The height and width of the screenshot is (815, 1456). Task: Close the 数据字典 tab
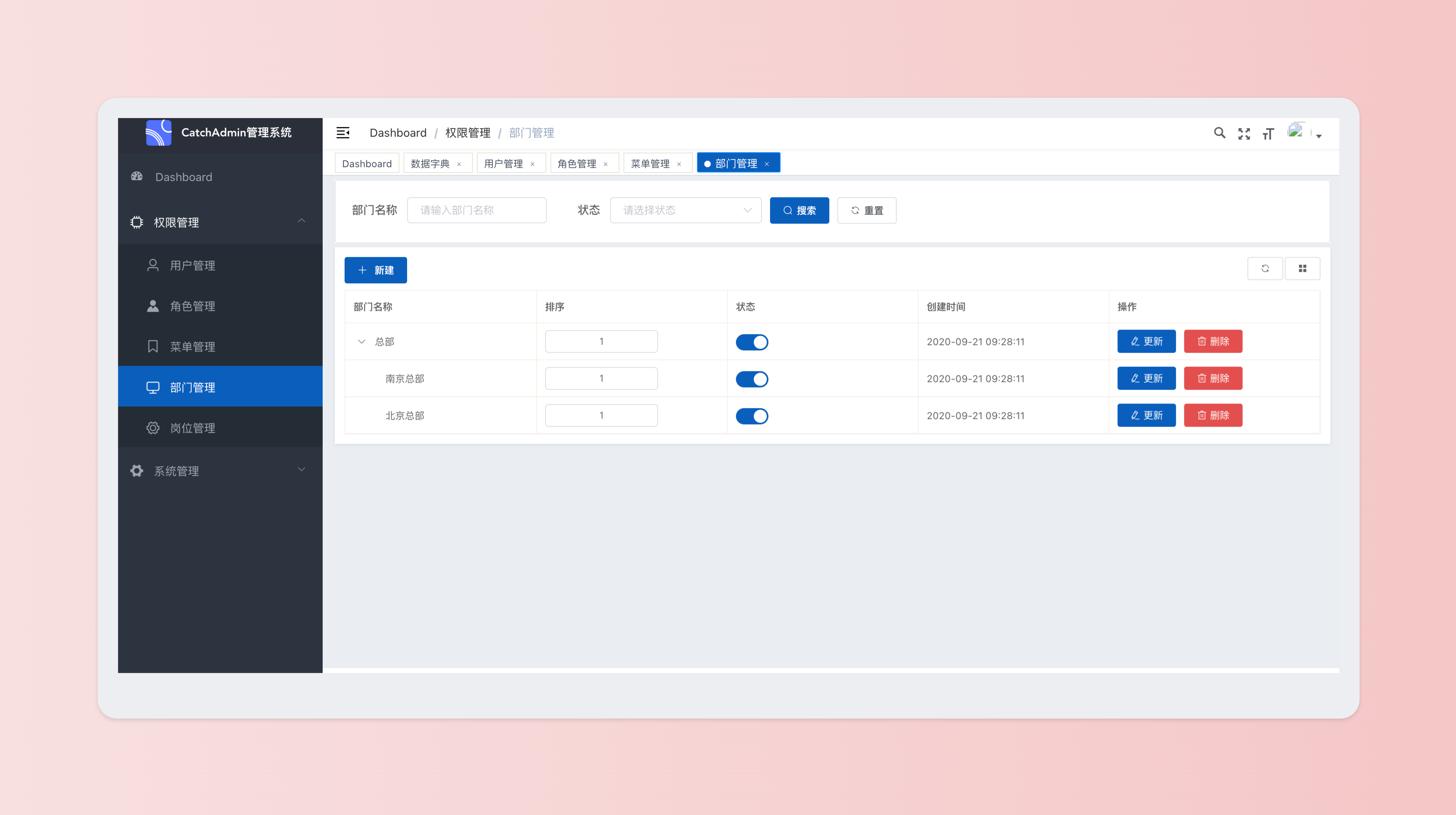[459, 164]
